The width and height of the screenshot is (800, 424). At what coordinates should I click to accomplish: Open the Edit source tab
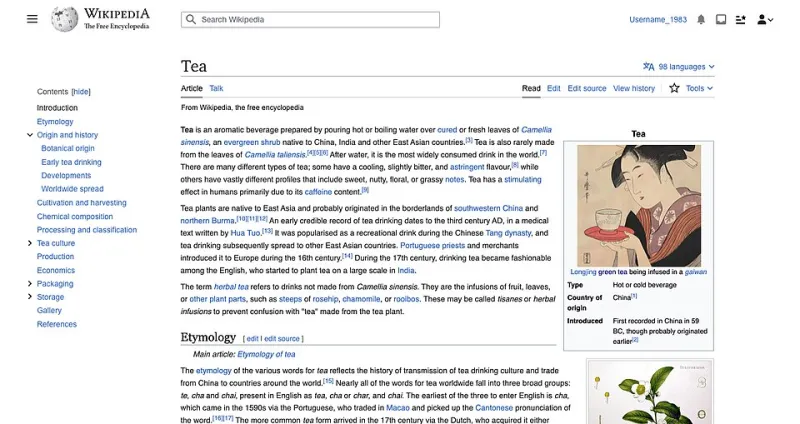pyautogui.click(x=587, y=88)
